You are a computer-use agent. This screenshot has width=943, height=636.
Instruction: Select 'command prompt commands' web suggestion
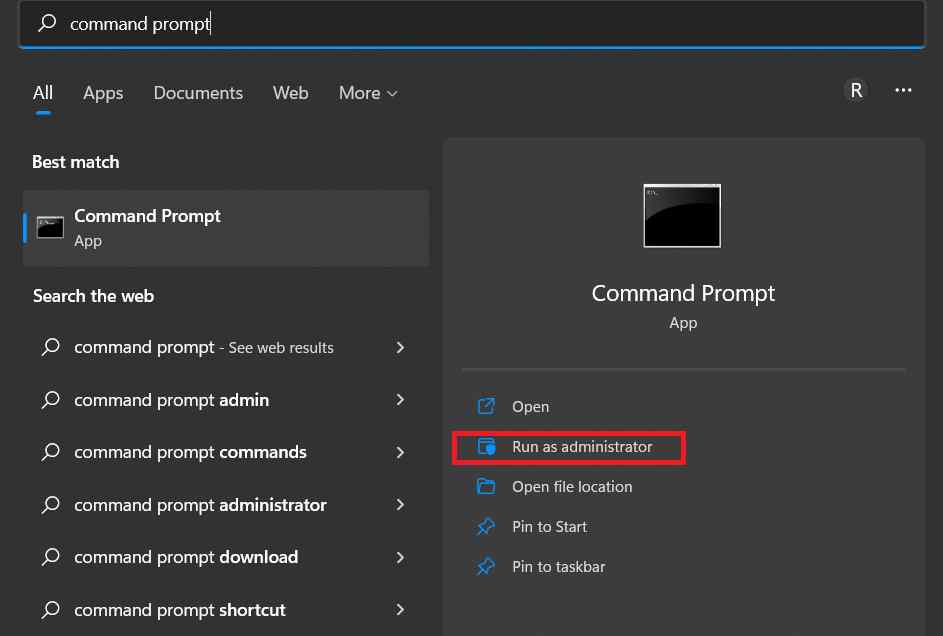tap(226, 452)
